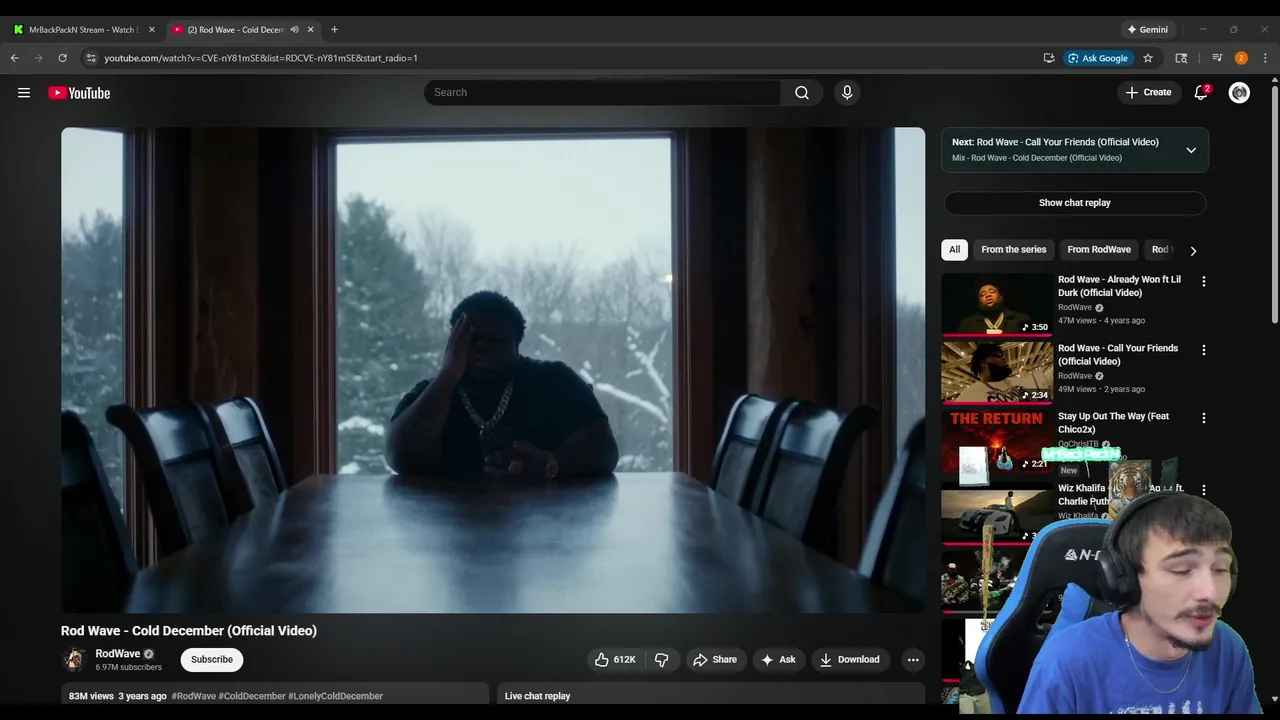1280x720 pixels.
Task: Dislike the video with thumbs down
Action: point(661,659)
